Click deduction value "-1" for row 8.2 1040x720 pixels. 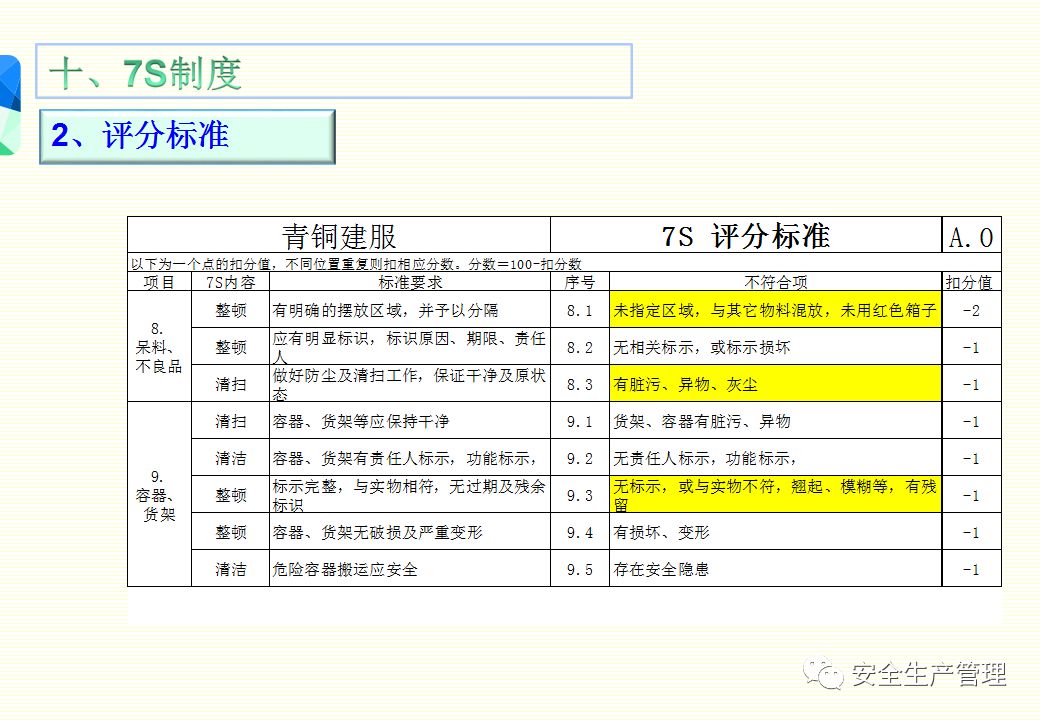tap(971, 347)
